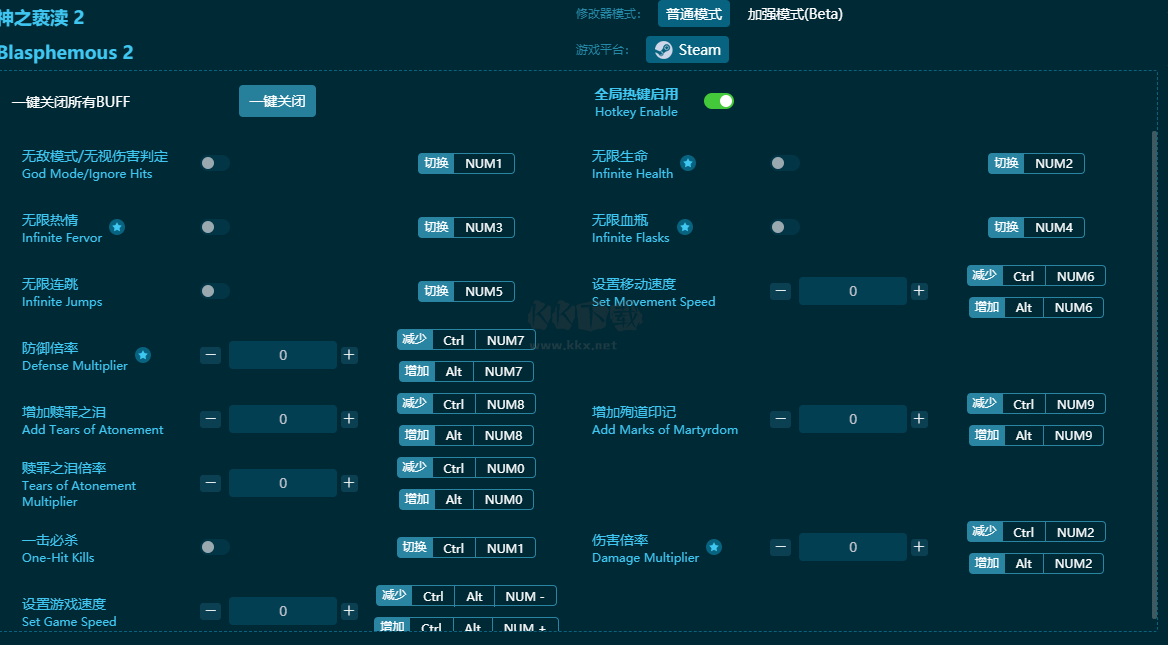Switch to 普通模式 trainer mode tab

click(x=694, y=14)
